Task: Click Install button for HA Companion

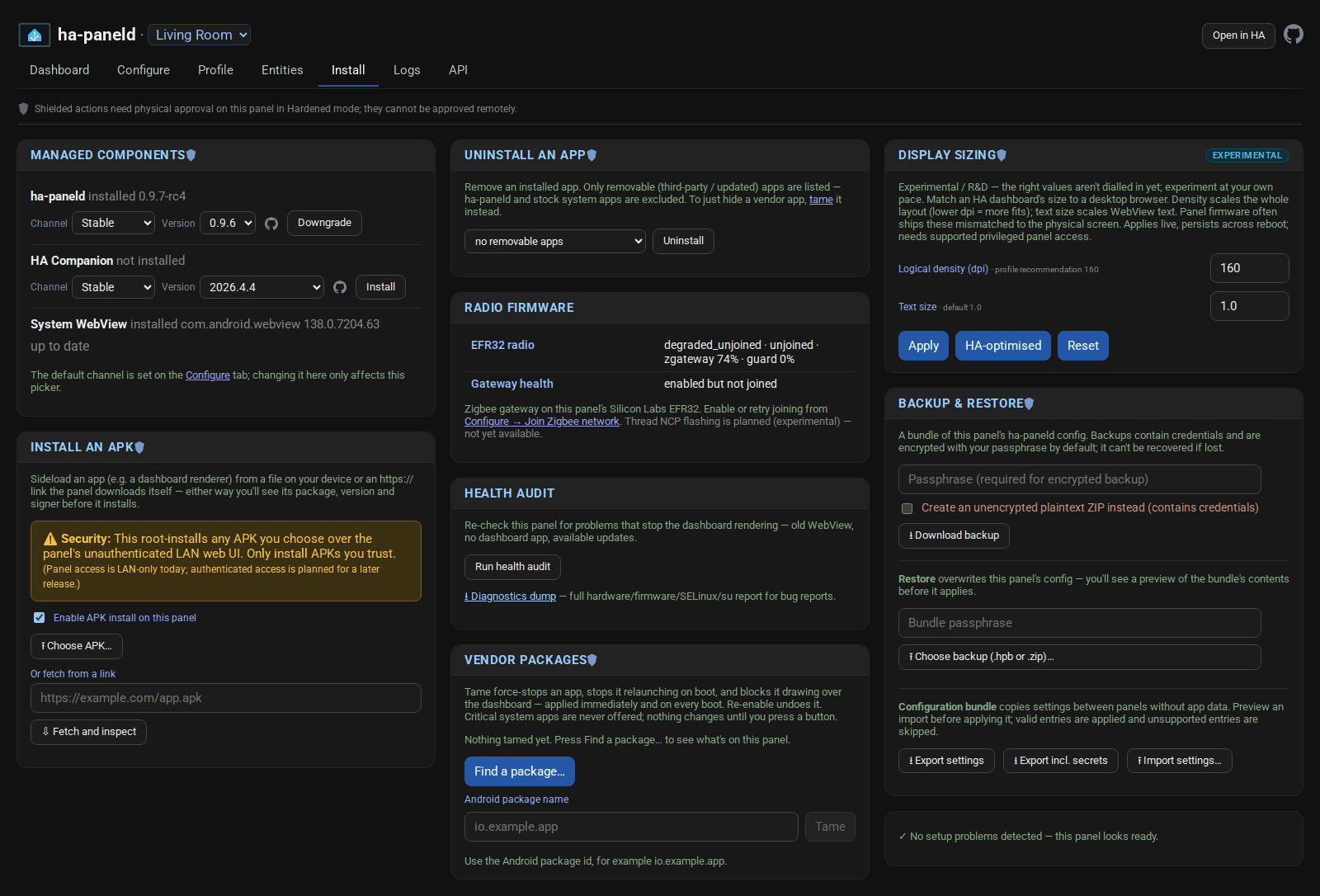Action: (380, 287)
